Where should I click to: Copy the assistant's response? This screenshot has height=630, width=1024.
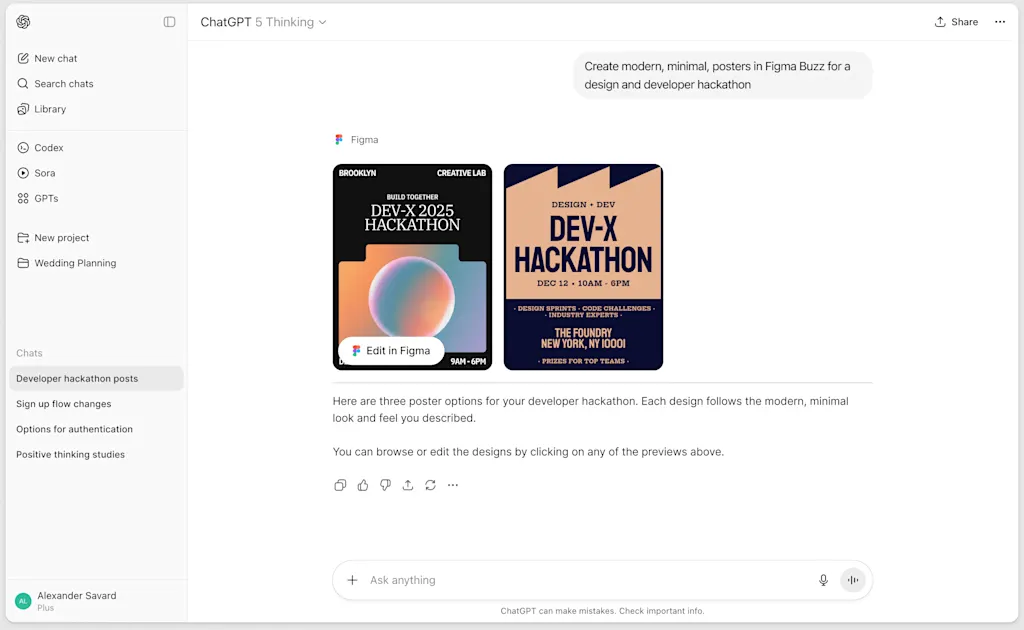click(x=340, y=485)
